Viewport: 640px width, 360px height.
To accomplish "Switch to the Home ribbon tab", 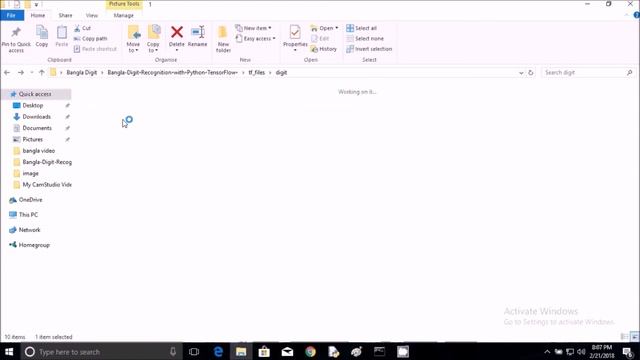I will point(38,15).
